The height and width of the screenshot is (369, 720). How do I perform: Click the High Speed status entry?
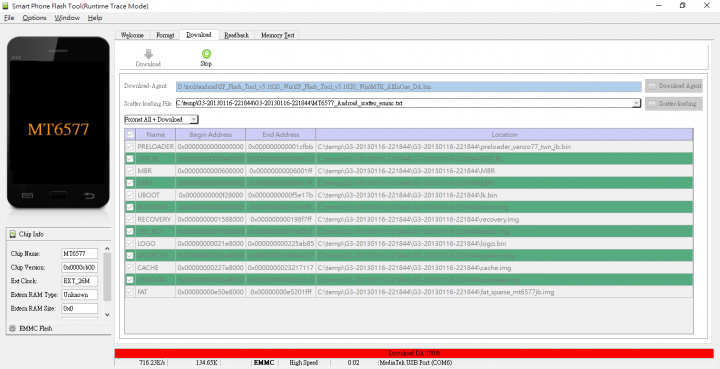[304, 363]
